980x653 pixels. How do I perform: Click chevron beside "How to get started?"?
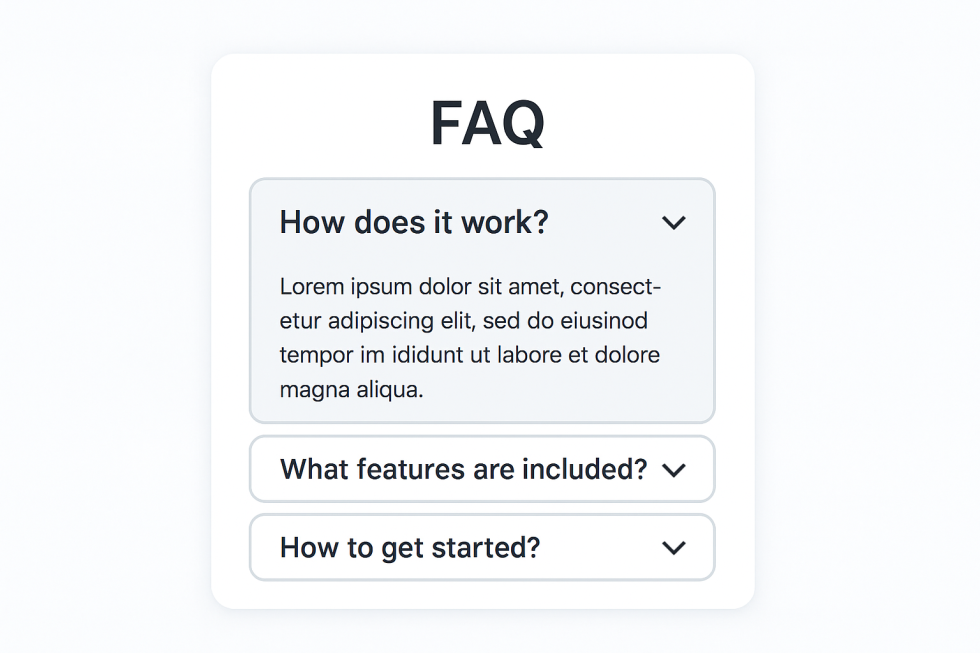coord(674,548)
